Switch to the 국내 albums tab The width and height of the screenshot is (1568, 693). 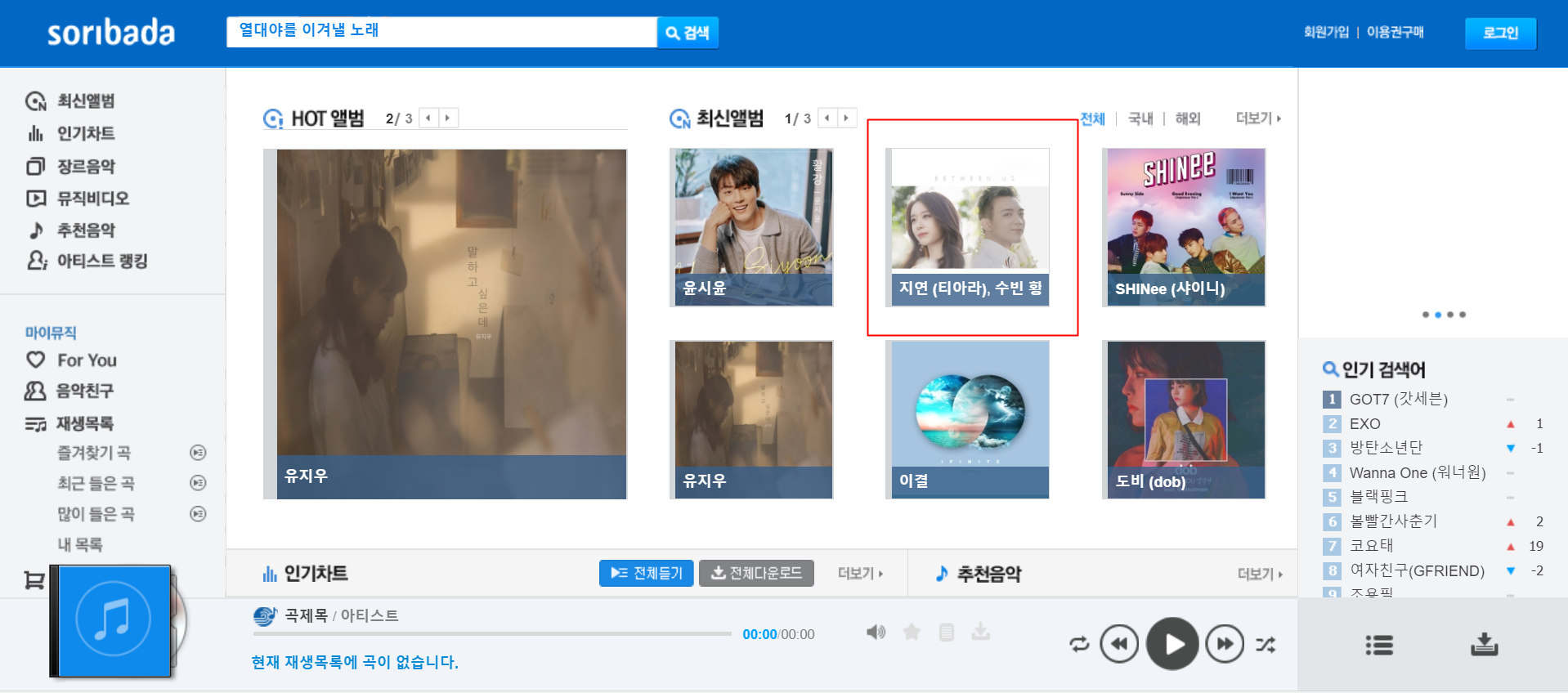pos(1140,118)
